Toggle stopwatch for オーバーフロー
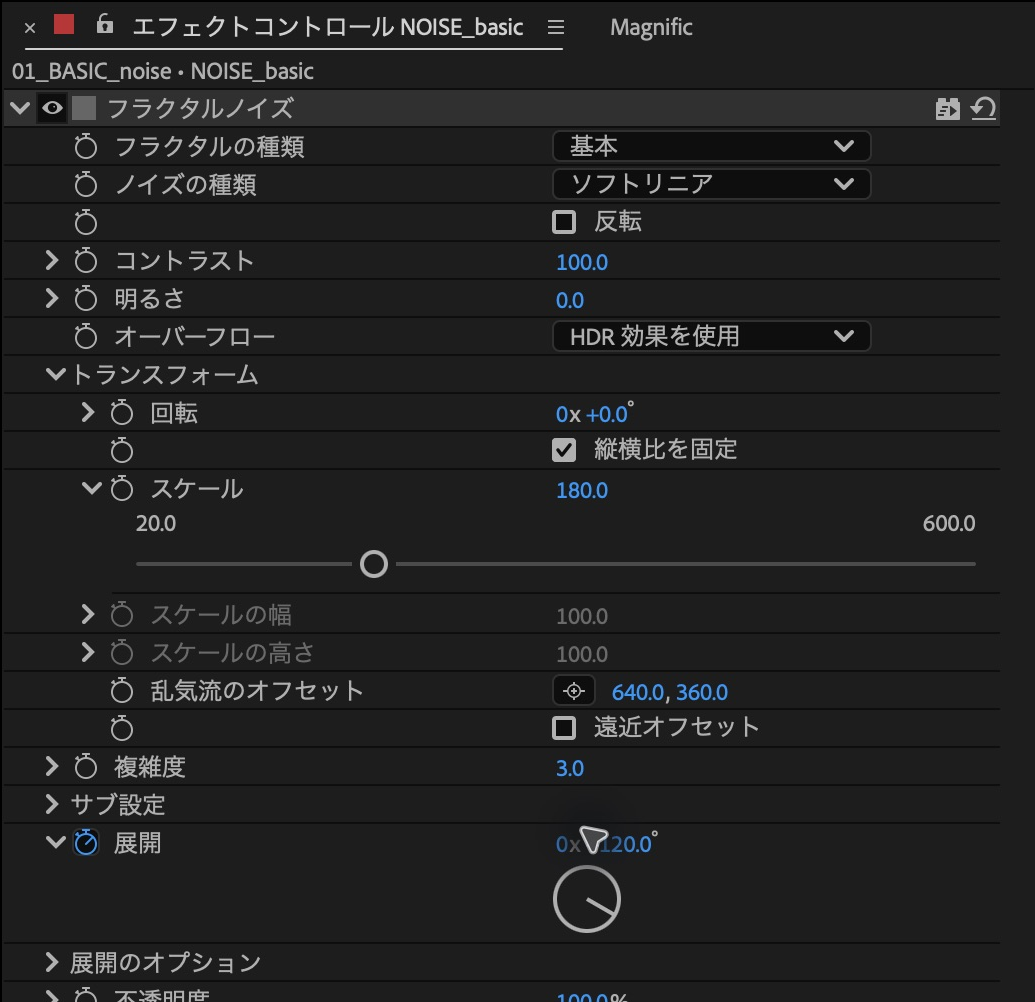This screenshot has height=1002, width=1035. 86,337
